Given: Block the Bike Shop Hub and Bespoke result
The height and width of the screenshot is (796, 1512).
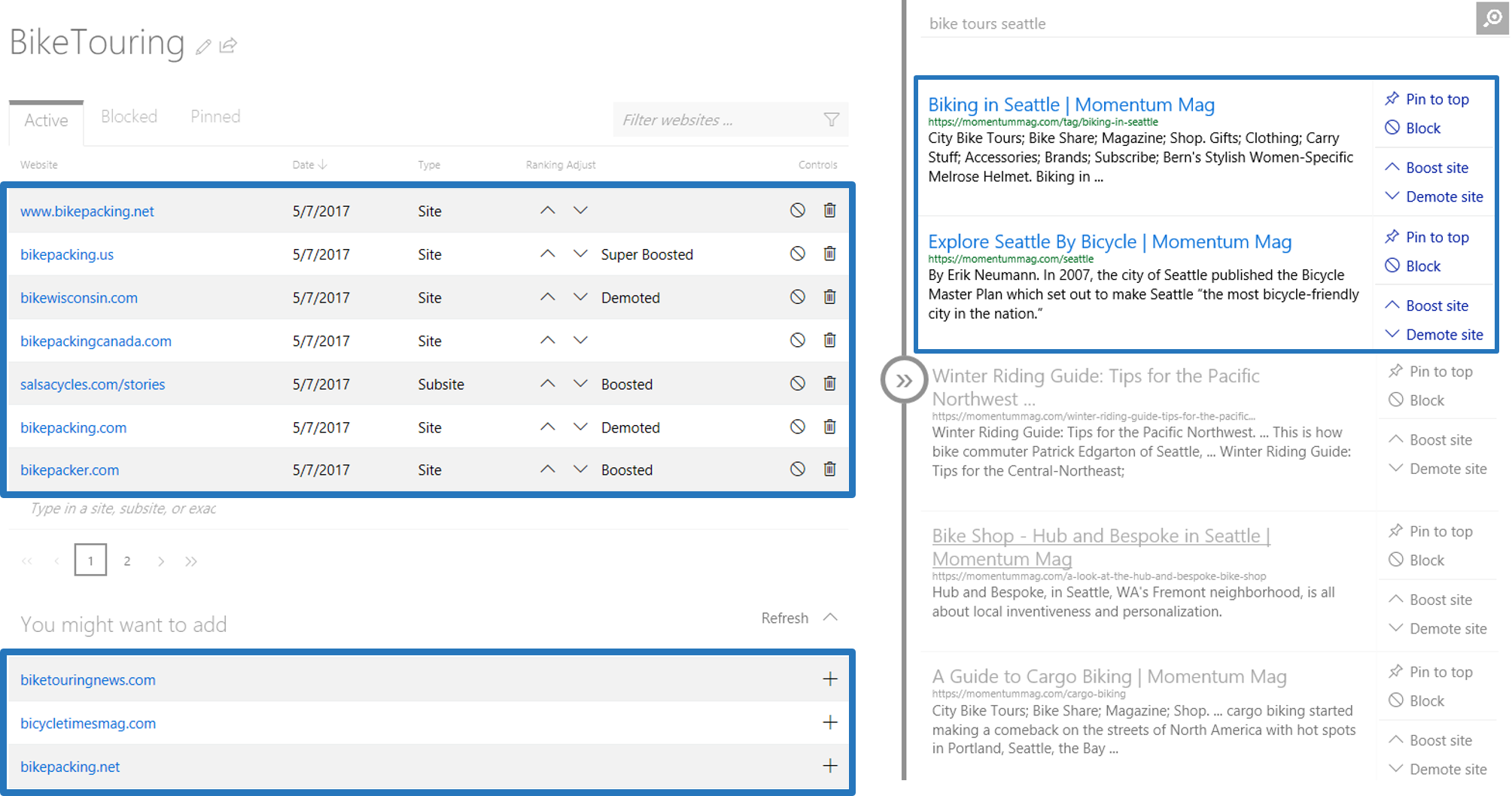Looking at the screenshot, I should [x=1416, y=561].
